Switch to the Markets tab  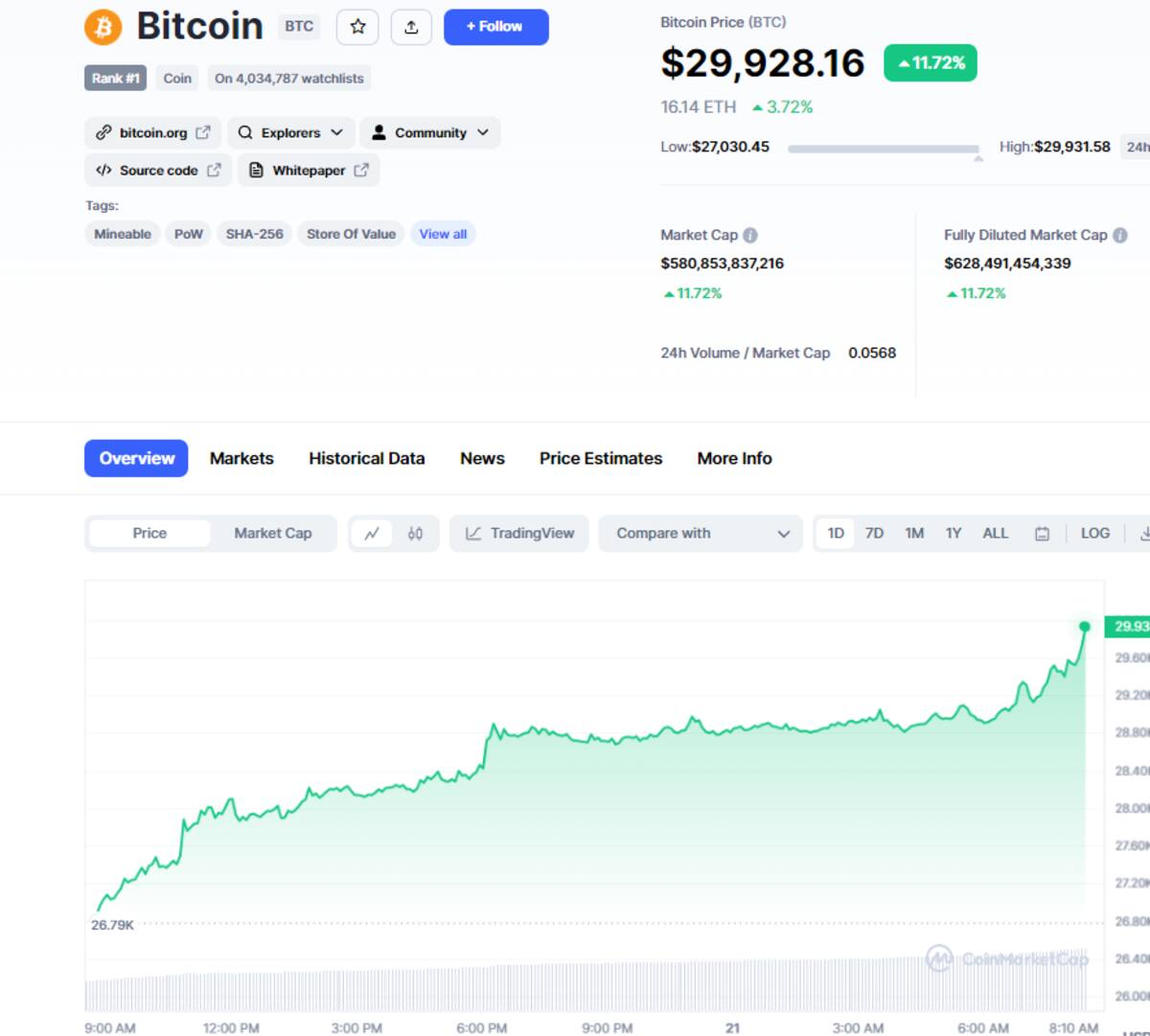click(241, 459)
